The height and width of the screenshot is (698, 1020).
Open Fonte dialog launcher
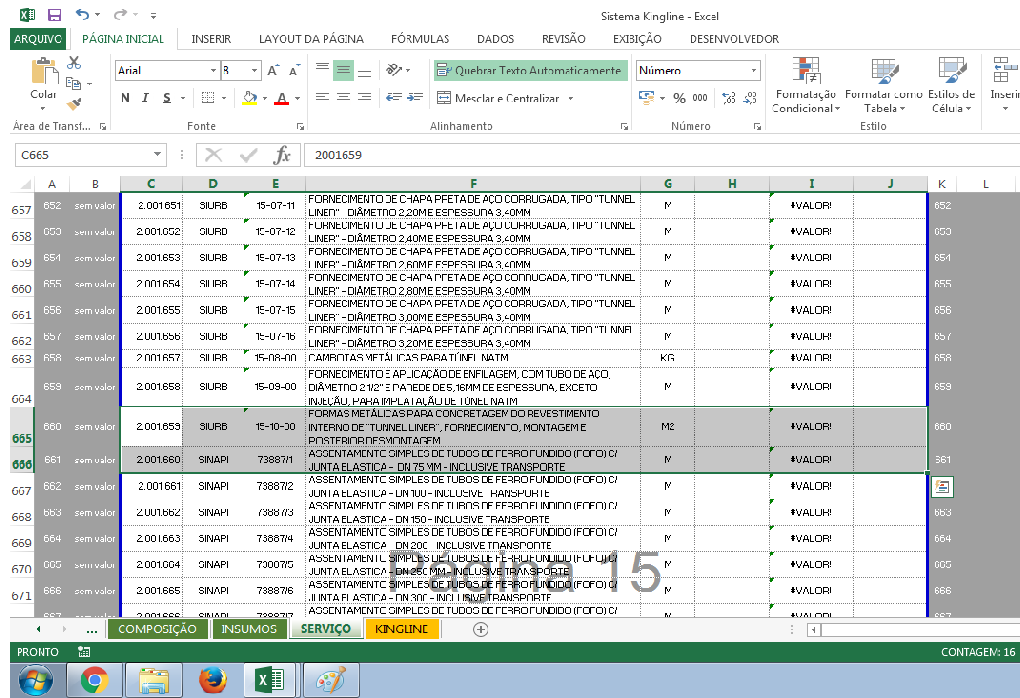(300, 126)
